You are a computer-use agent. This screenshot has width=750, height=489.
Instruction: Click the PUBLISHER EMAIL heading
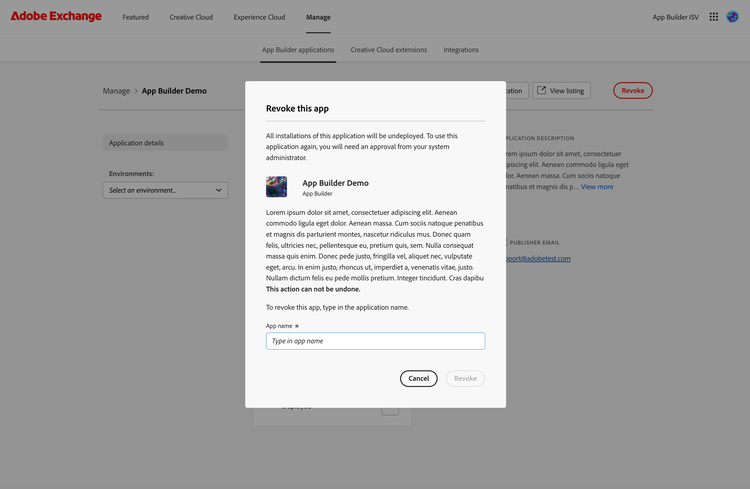[534, 243]
